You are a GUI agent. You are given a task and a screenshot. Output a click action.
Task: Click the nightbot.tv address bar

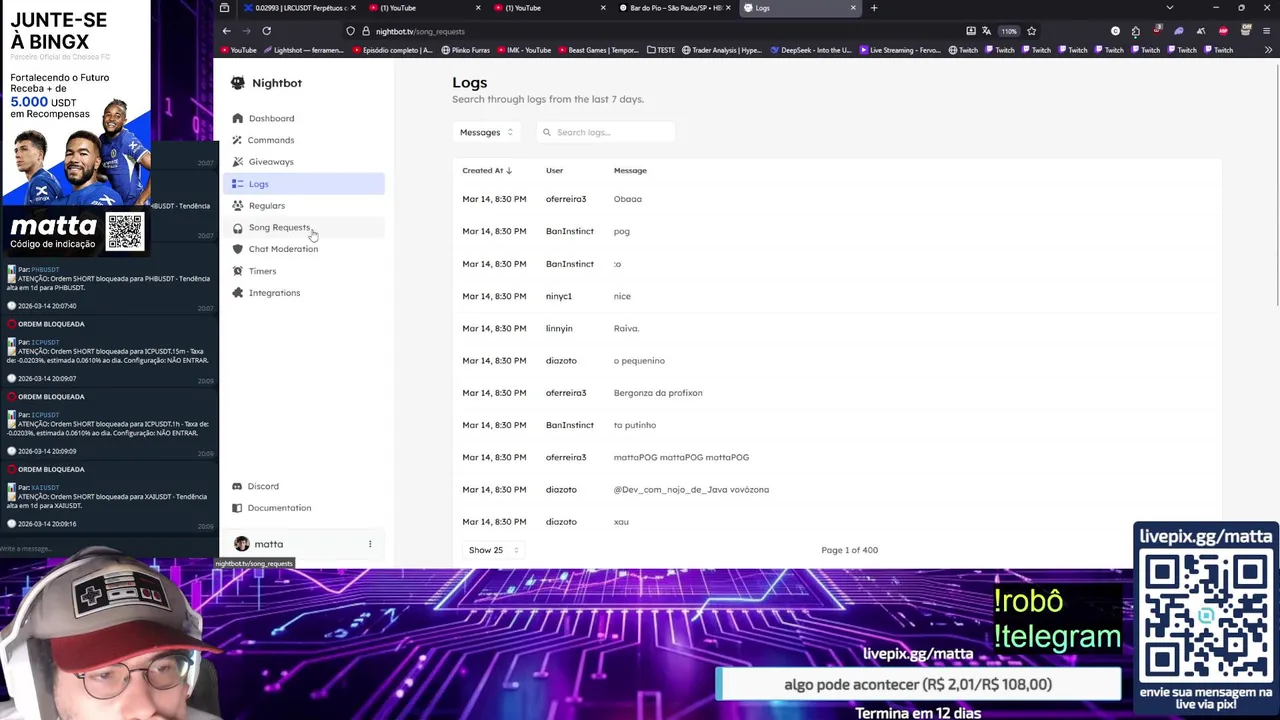coord(655,31)
